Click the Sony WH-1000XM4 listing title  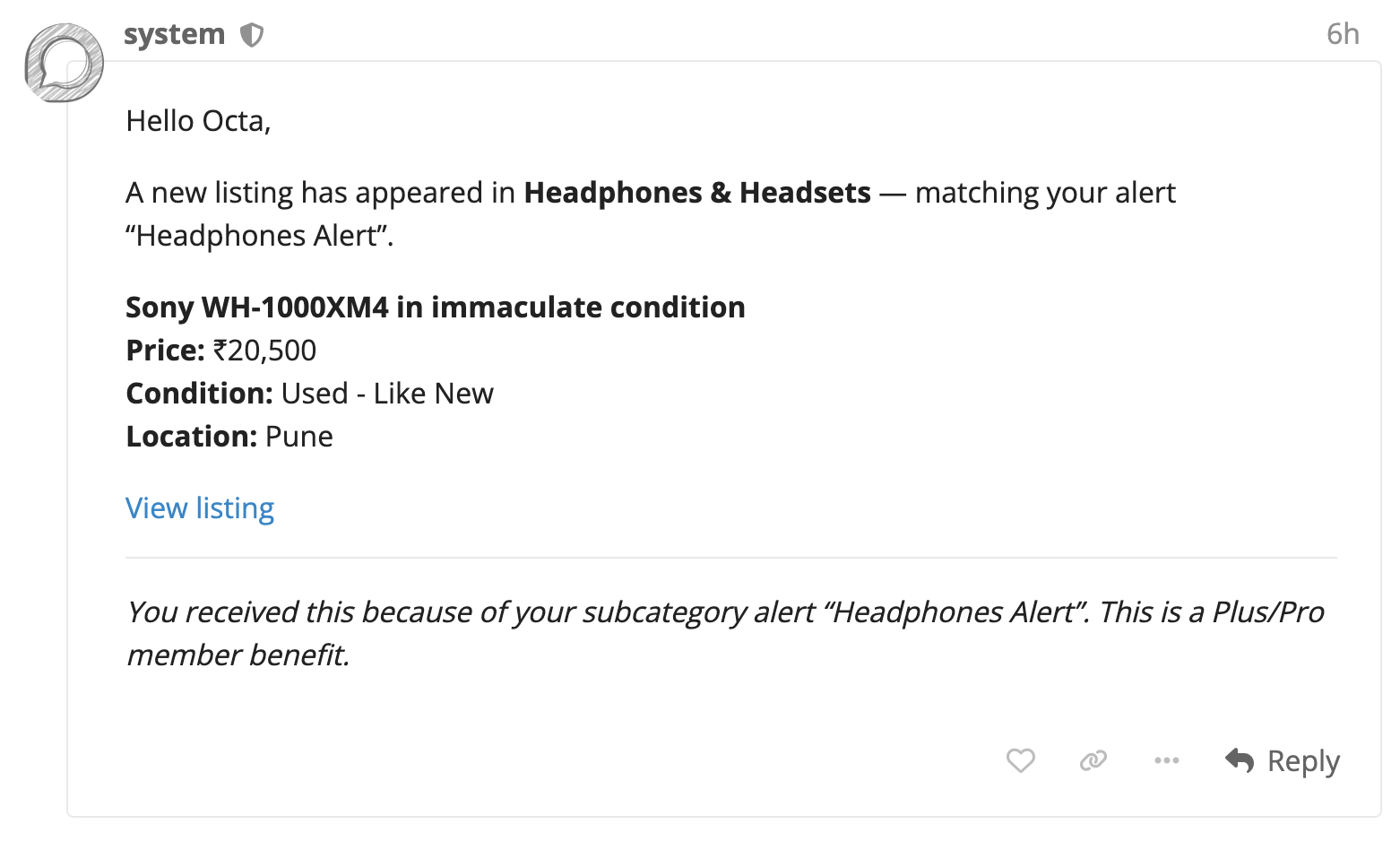[x=435, y=308]
